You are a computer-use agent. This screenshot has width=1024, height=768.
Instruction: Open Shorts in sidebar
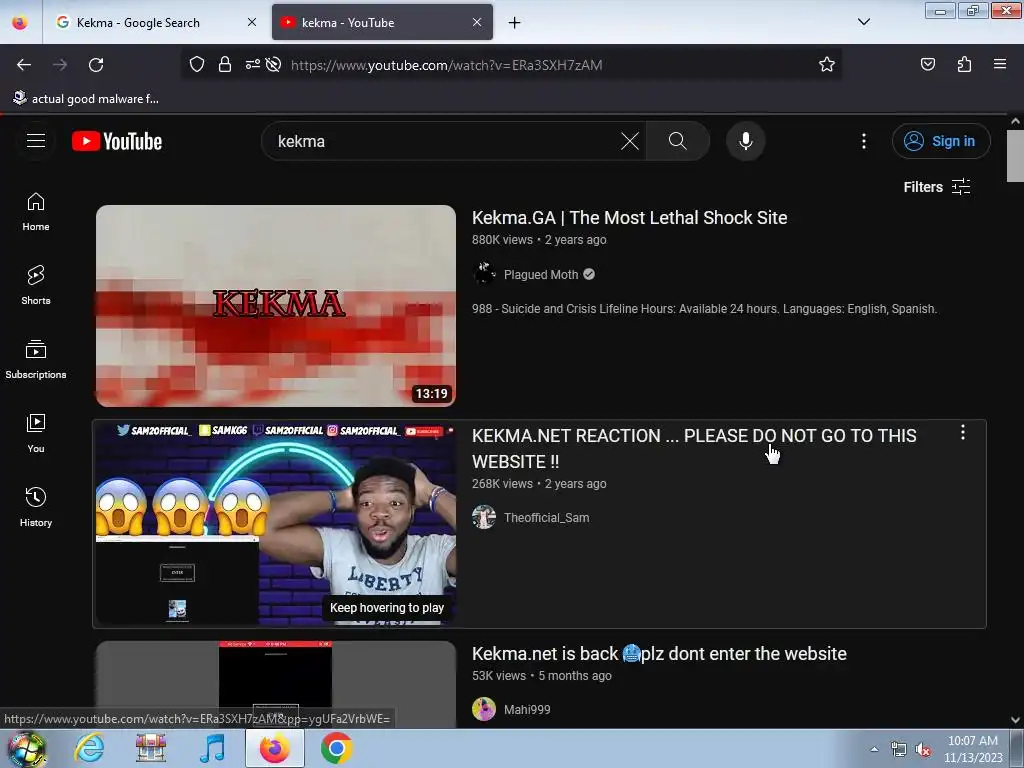(36, 286)
